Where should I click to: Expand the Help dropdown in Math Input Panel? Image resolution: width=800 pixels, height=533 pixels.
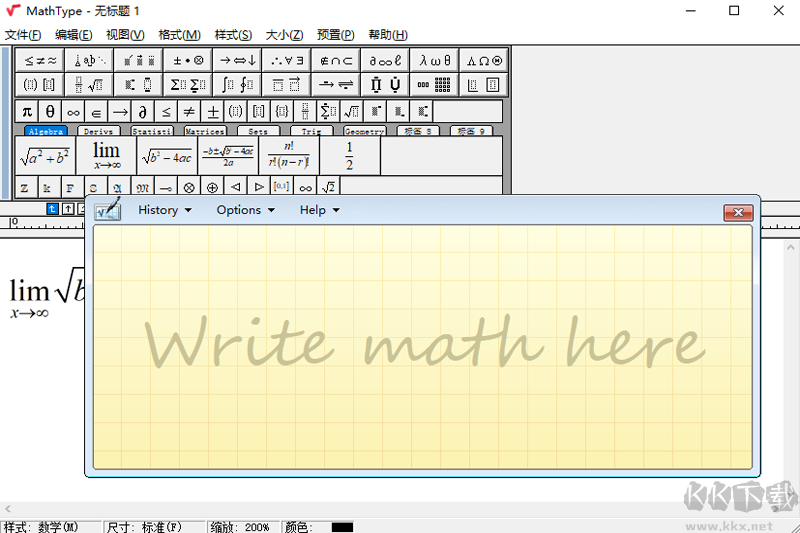(x=319, y=210)
